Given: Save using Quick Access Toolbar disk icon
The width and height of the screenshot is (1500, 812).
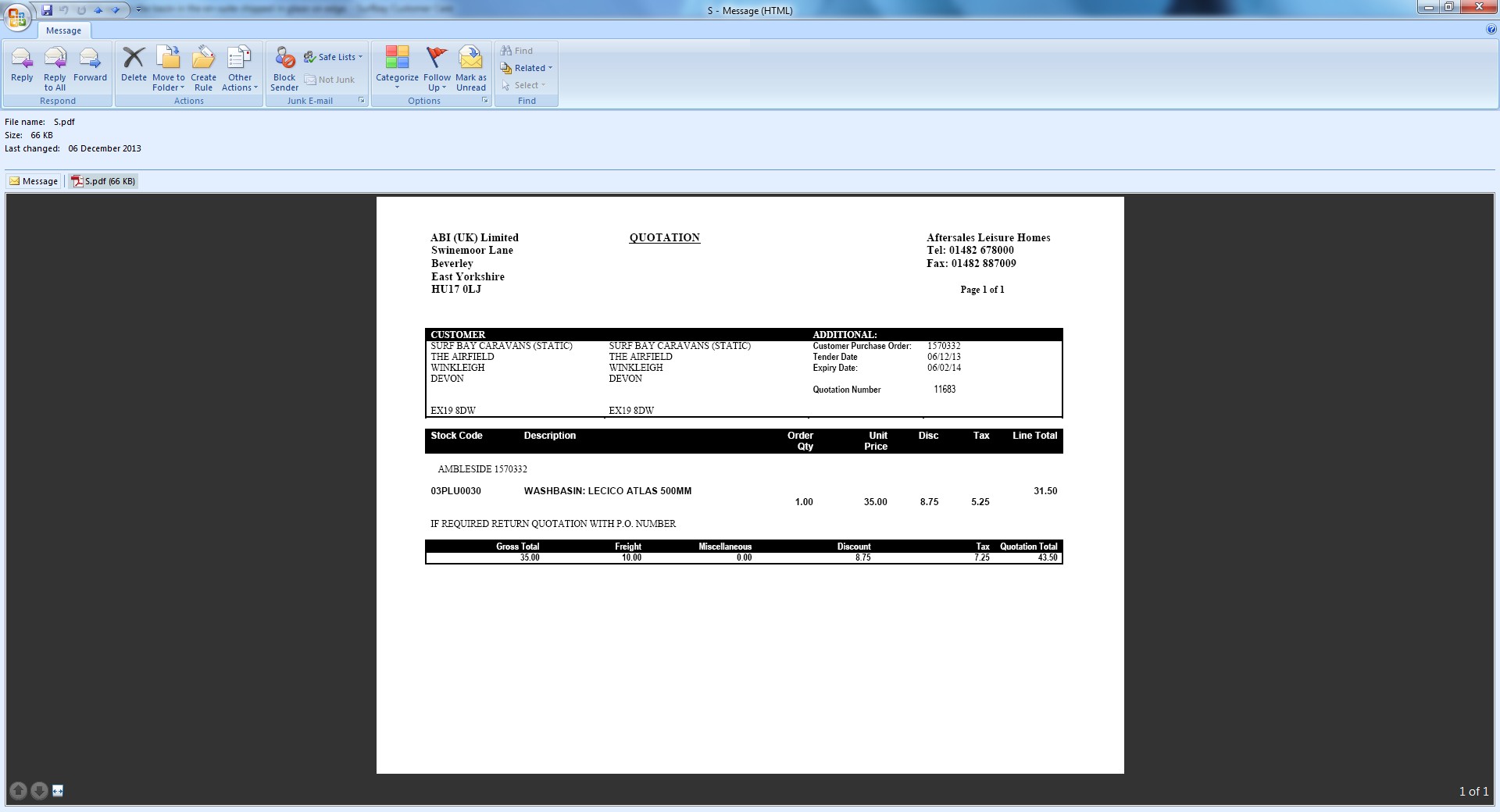Looking at the screenshot, I should [47, 10].
